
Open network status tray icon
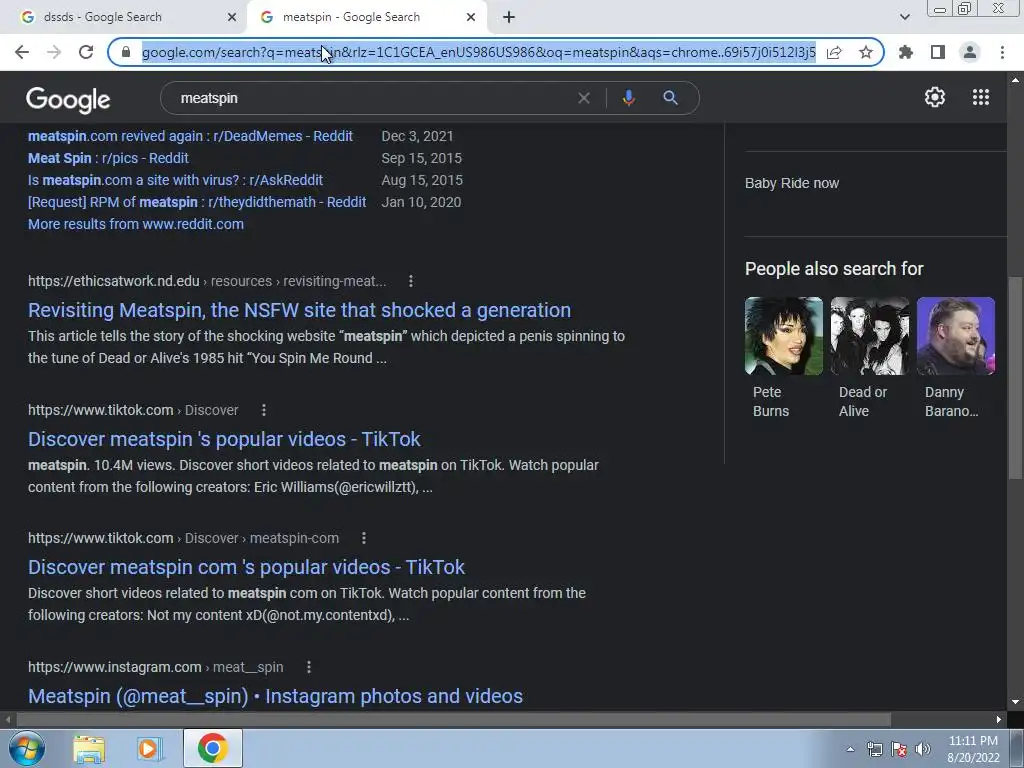pos(874,749)
